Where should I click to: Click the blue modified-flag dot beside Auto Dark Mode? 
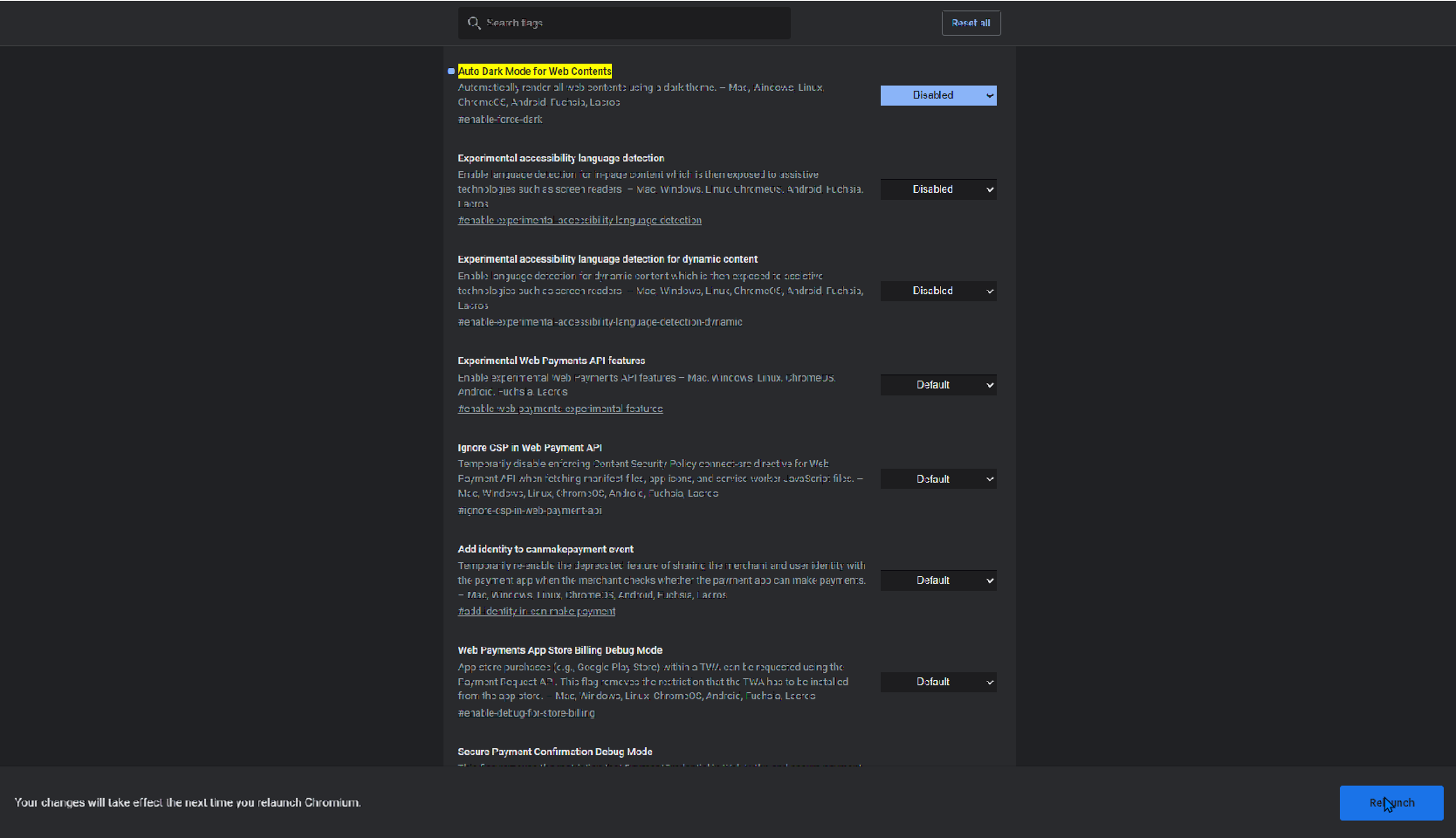click(451, 72)
